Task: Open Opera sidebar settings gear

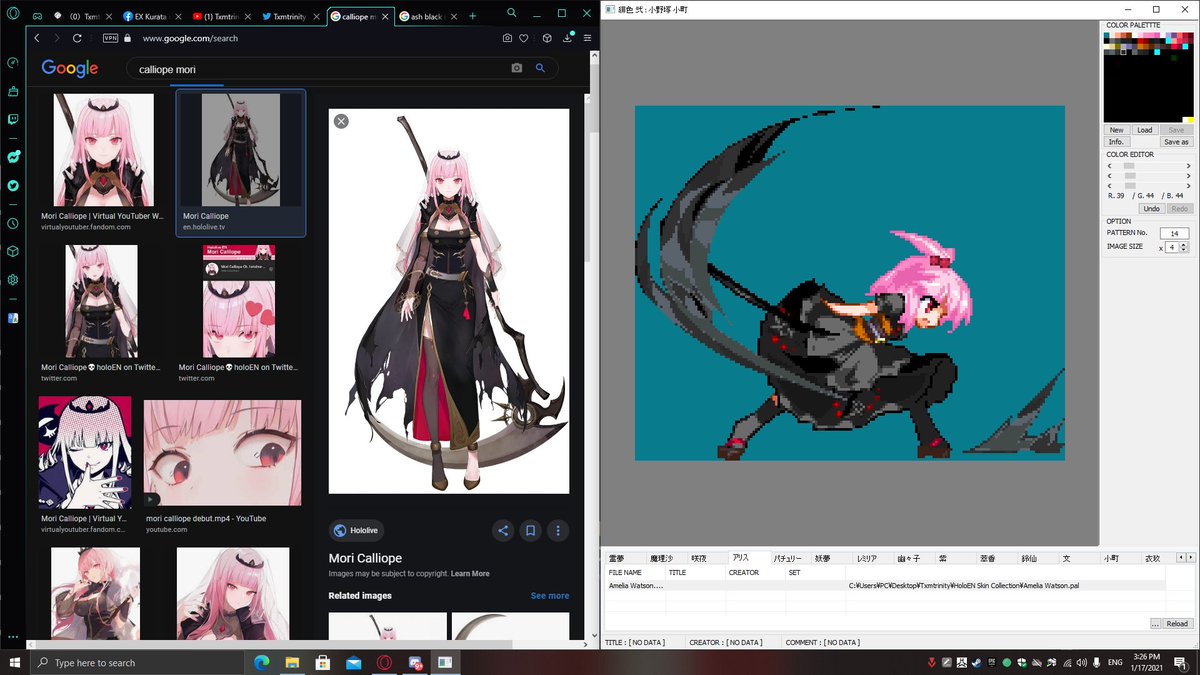Action: 13,280
